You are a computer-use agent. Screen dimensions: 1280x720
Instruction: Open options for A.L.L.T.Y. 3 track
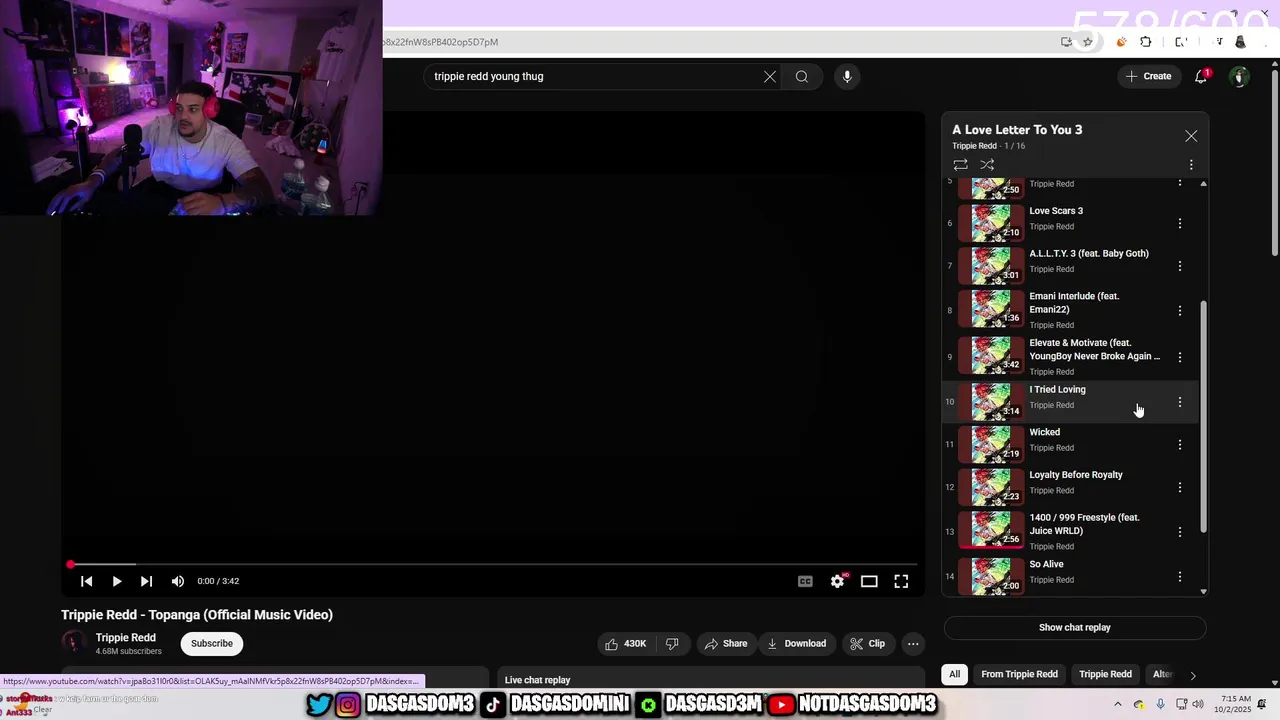point(1180,266)
